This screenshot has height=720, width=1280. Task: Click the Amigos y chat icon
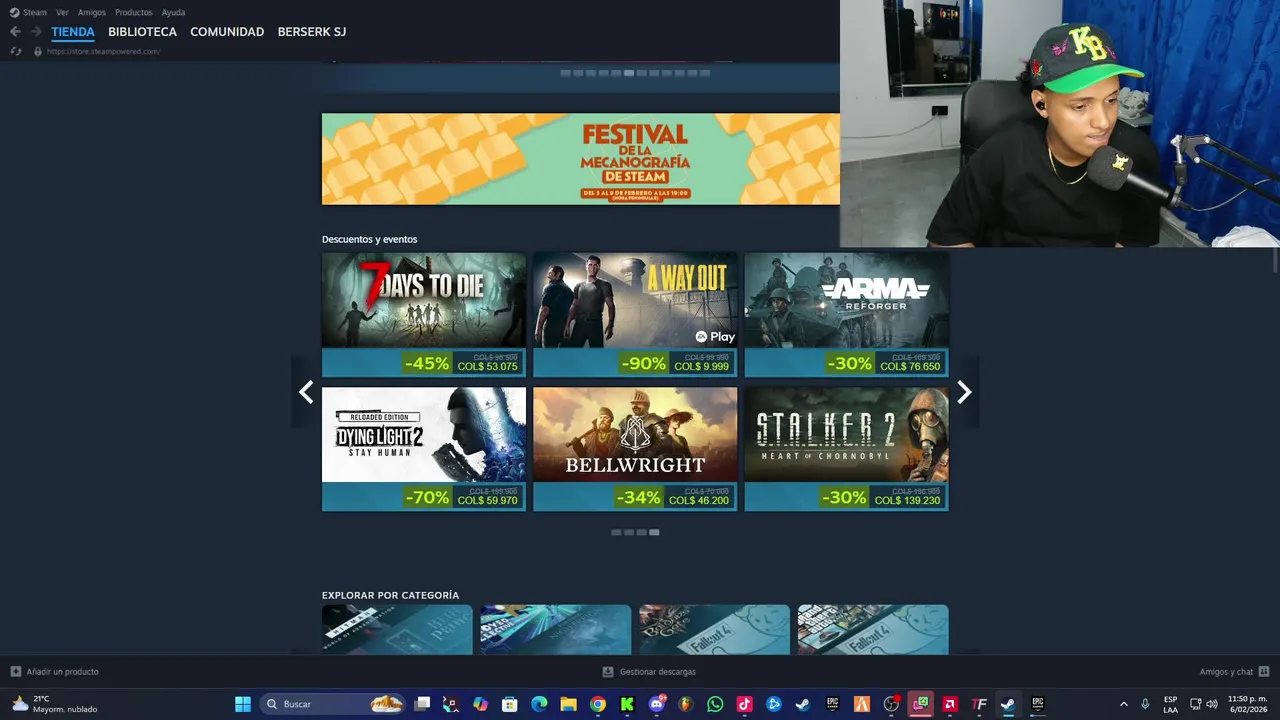pyautogui.click(x=1264, y=671)
